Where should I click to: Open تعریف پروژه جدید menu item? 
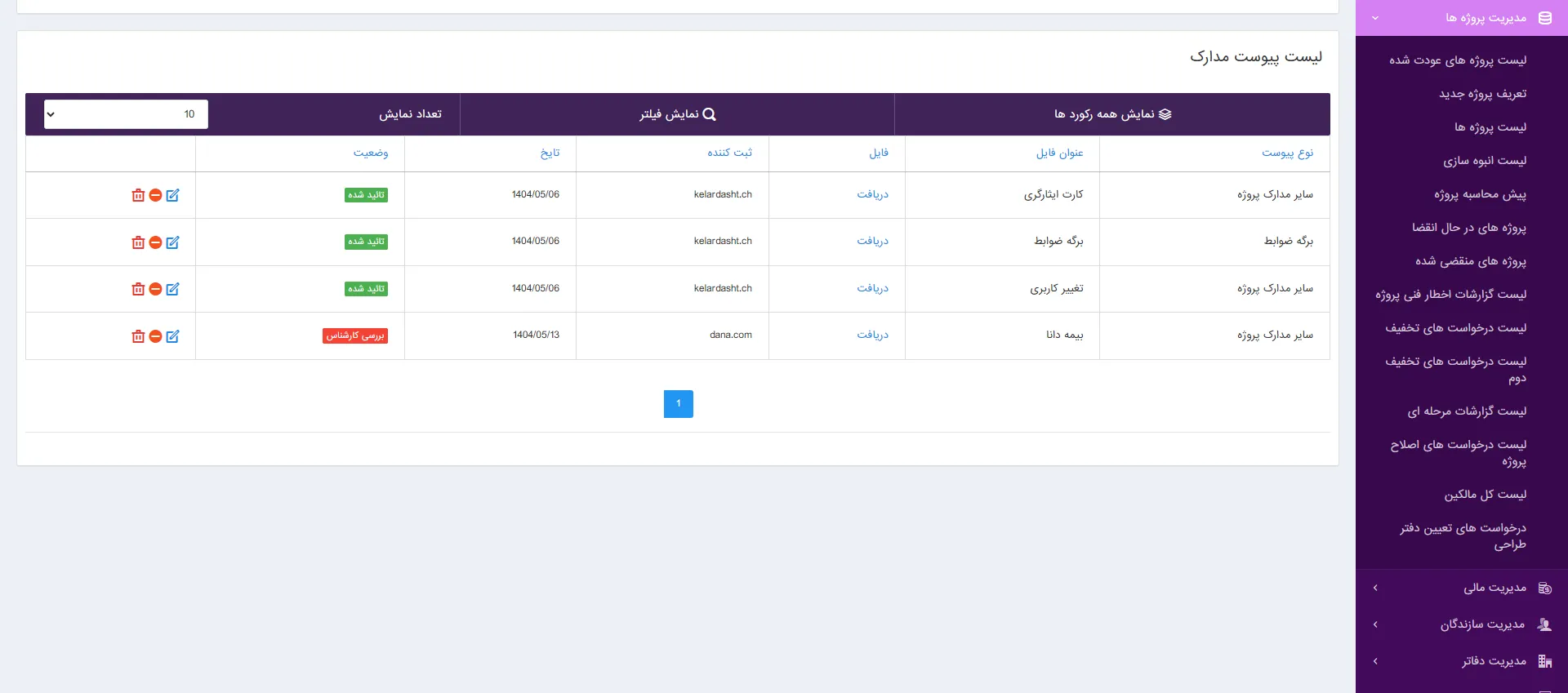(1482, 94)
